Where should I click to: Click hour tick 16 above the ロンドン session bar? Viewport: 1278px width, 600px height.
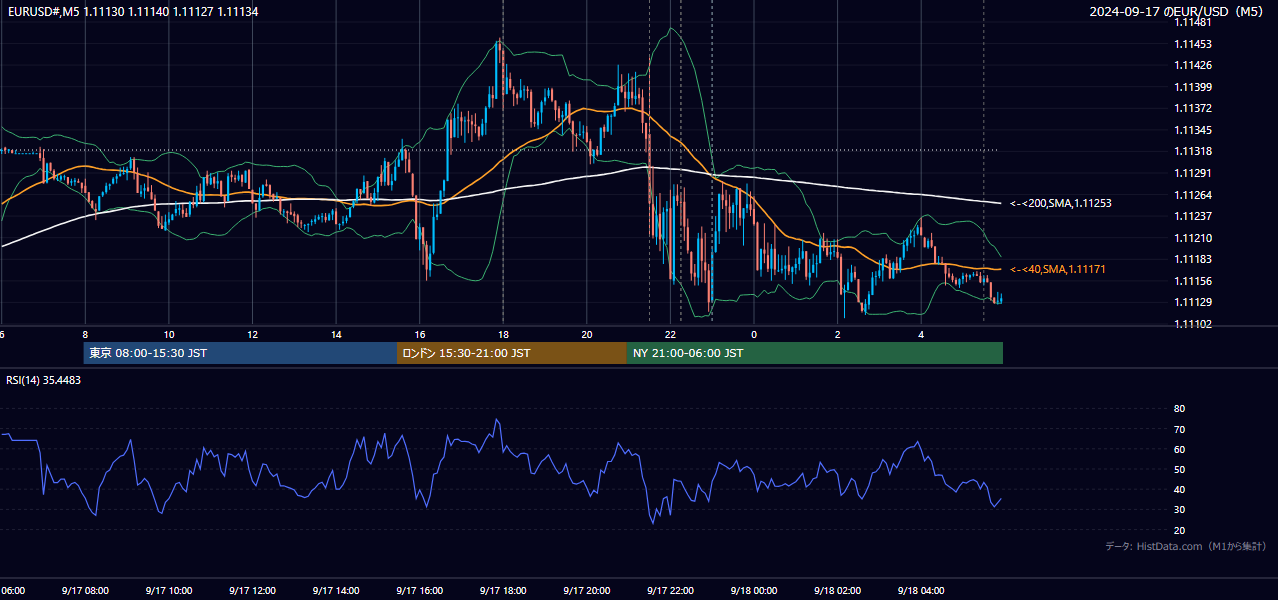[x=420, y=334]
